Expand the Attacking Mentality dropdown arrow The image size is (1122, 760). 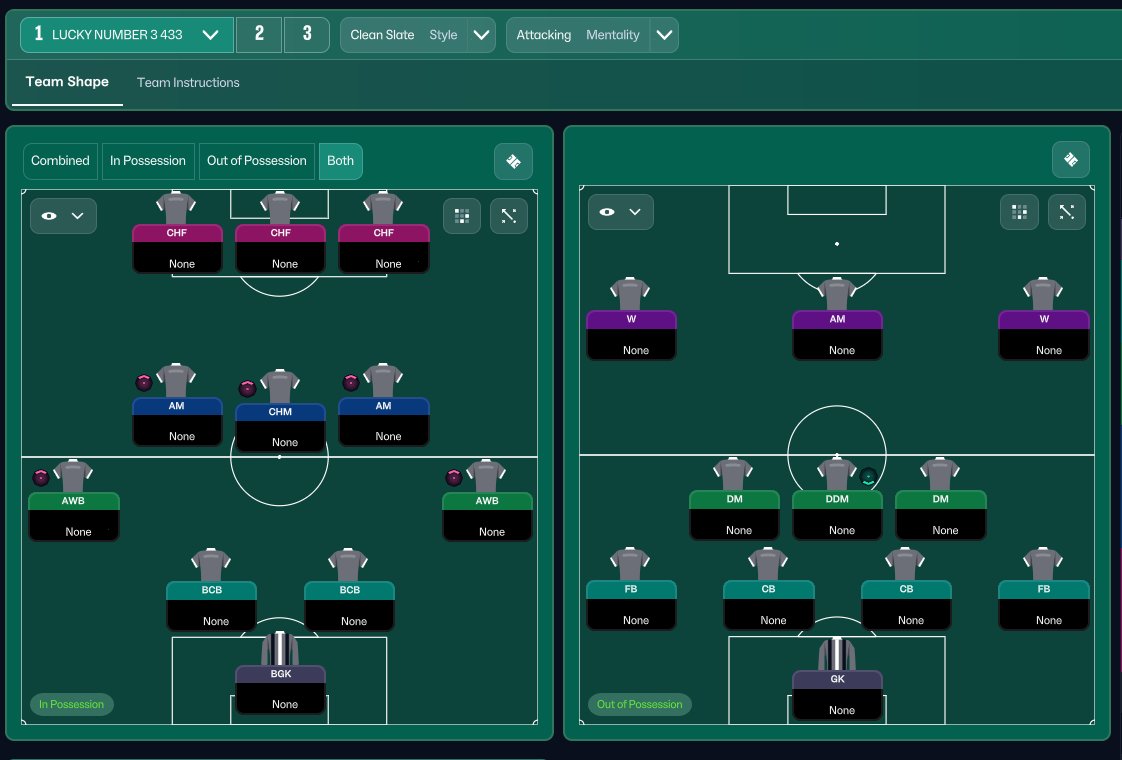click(664, 34)
